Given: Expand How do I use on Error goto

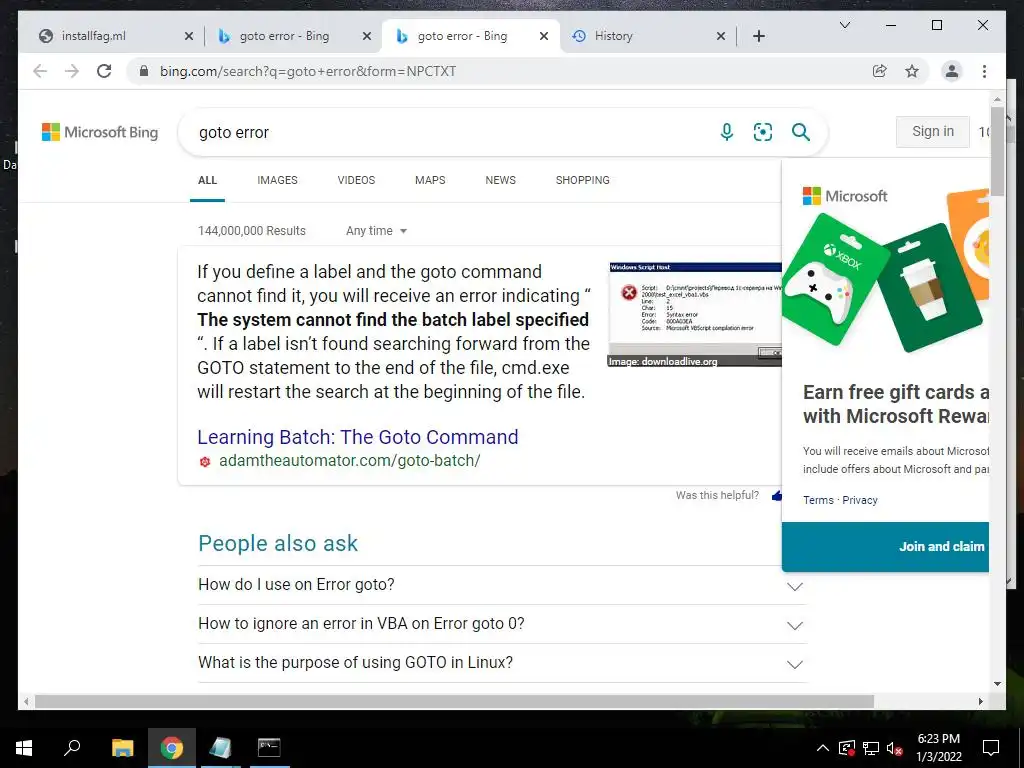Looking at the screenshot, I should tap(502, 584).
